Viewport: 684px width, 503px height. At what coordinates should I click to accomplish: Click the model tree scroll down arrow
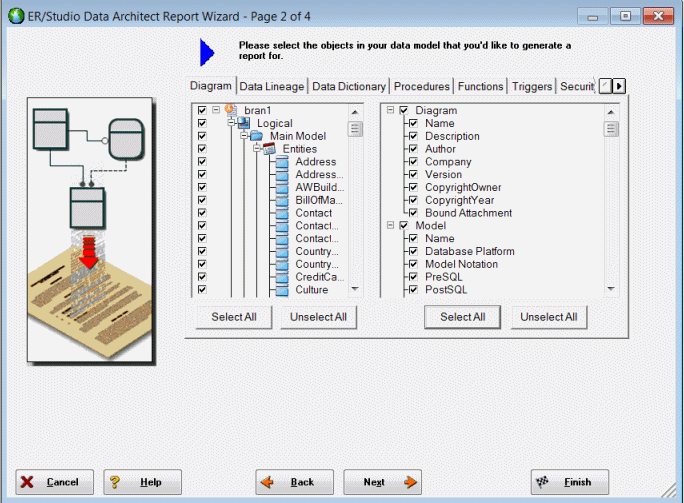(x=355, y=289)
